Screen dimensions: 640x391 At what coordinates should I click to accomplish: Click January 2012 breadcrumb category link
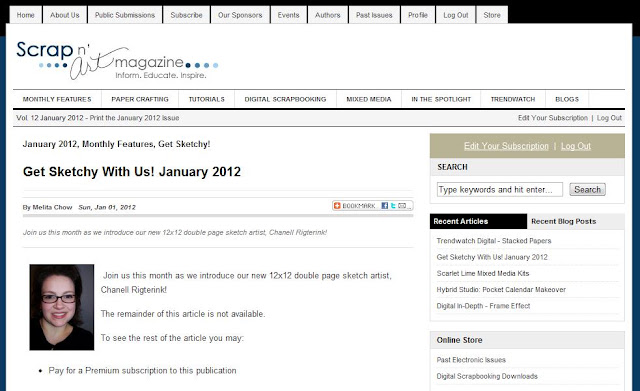[50, 144]
